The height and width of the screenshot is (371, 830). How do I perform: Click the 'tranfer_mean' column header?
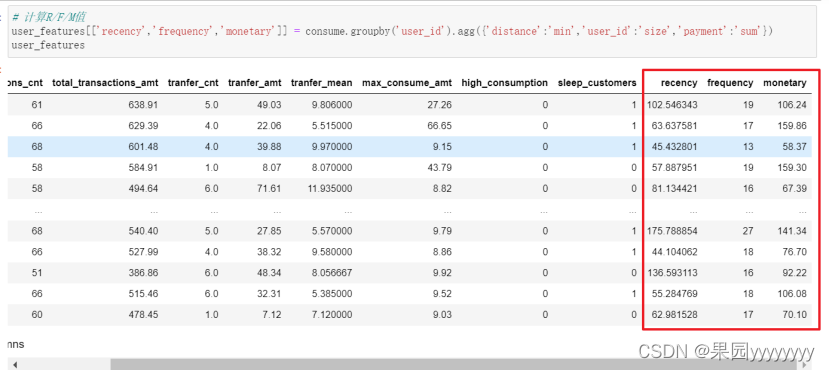click(321, 83)
